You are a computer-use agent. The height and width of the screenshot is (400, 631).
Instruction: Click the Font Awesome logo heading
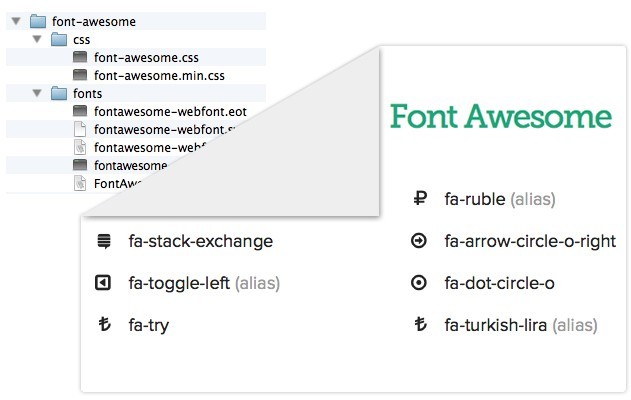click(500, 117)
